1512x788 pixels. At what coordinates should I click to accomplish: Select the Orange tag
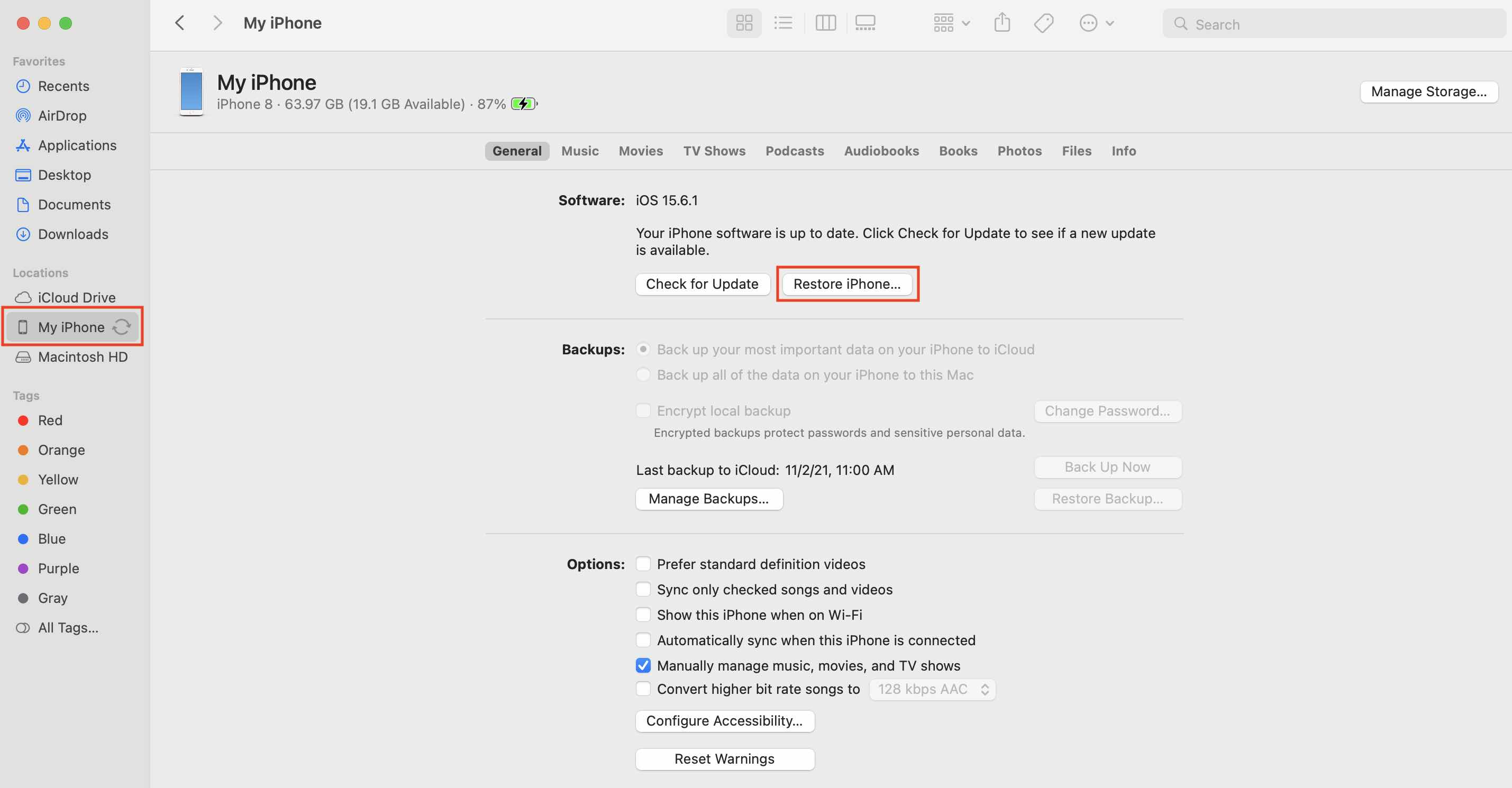[x=61, y=450]
